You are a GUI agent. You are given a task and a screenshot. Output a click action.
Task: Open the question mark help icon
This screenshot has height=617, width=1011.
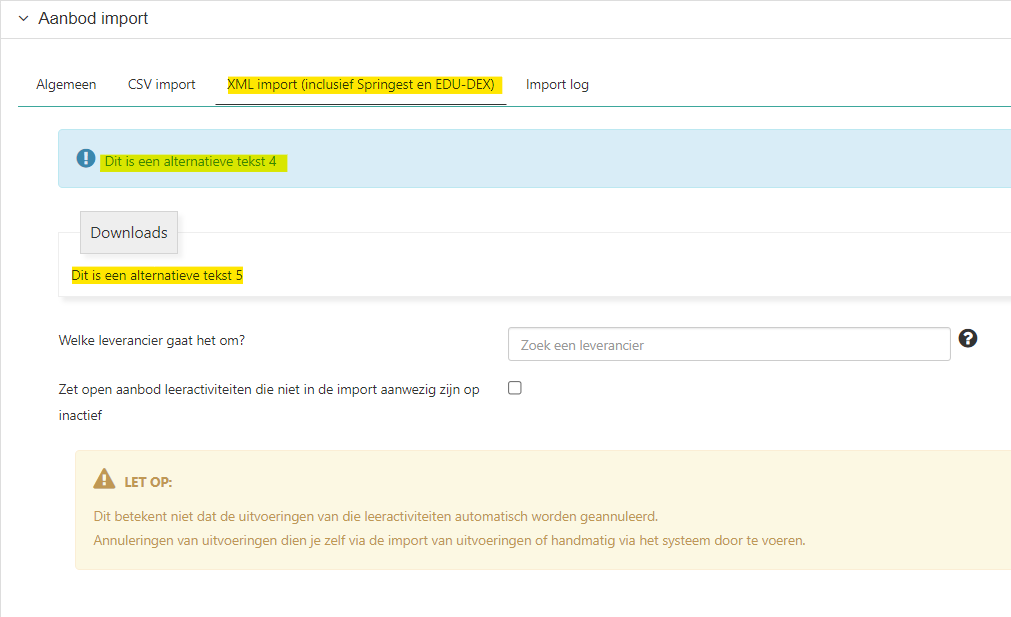pyautogui.click(x=967, y=338)
